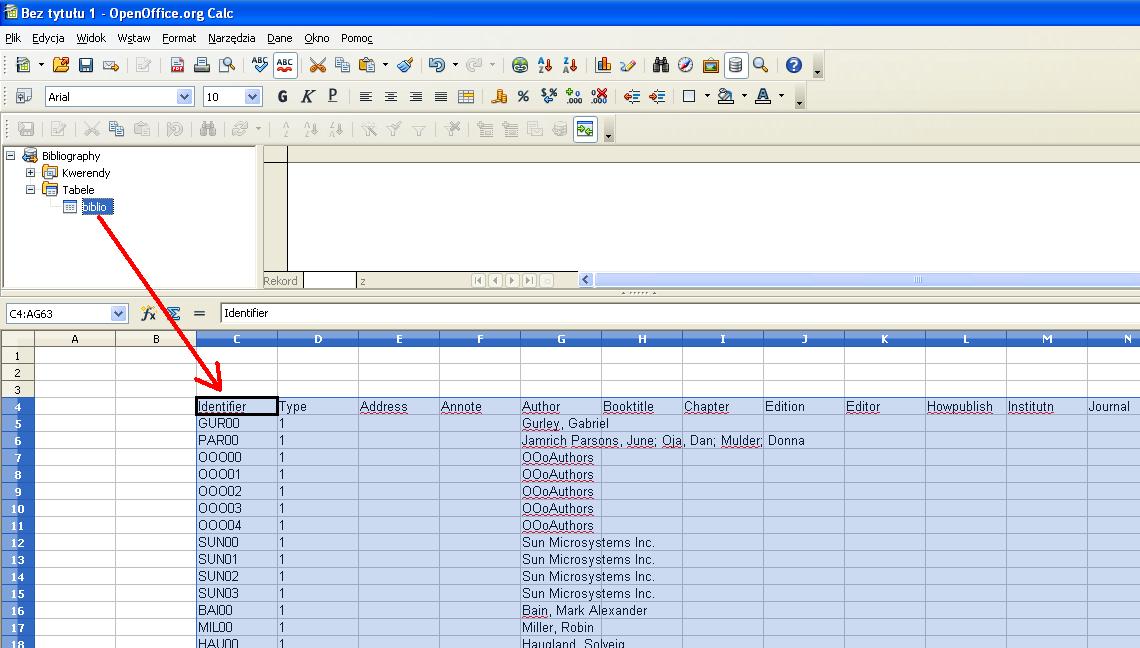
Task: Add a decimal place to the number format
Action: coord(574,97)
